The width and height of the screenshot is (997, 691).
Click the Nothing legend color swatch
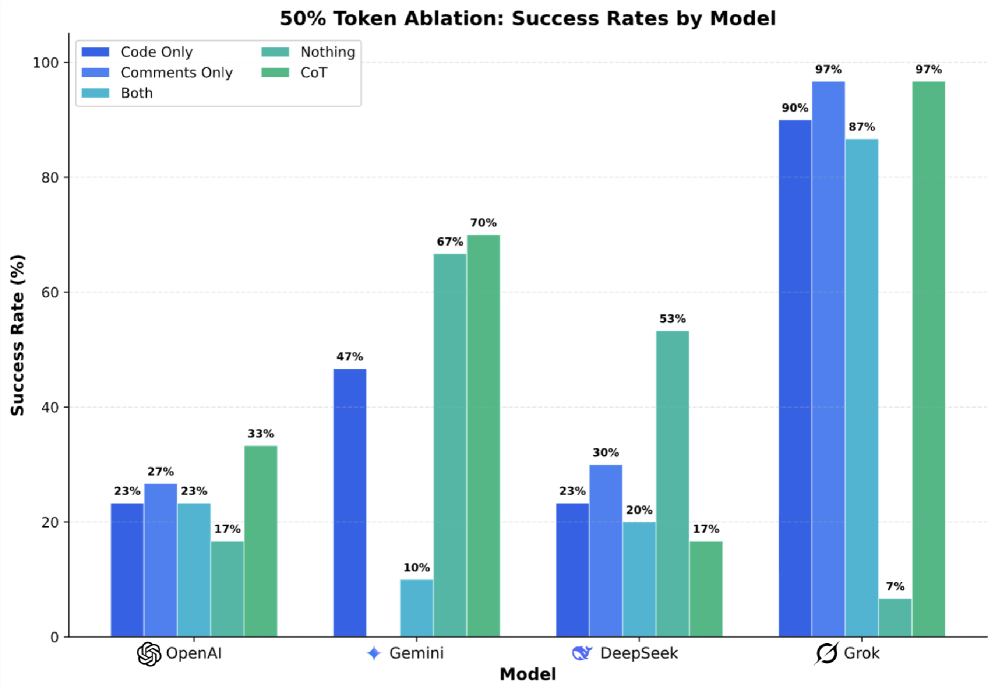(279, 52)
